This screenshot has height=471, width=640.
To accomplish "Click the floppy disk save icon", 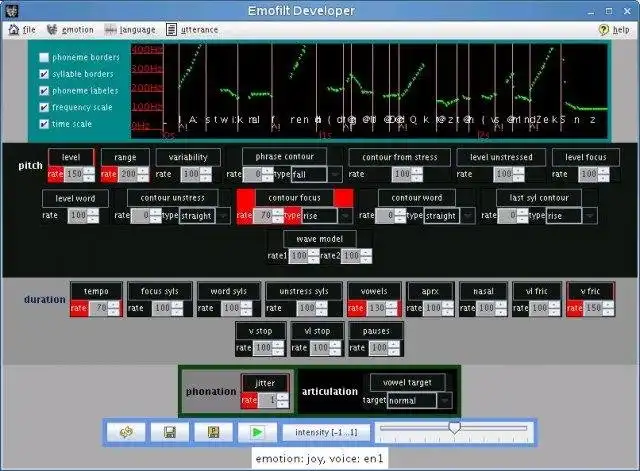I will [x=169, y=432].
